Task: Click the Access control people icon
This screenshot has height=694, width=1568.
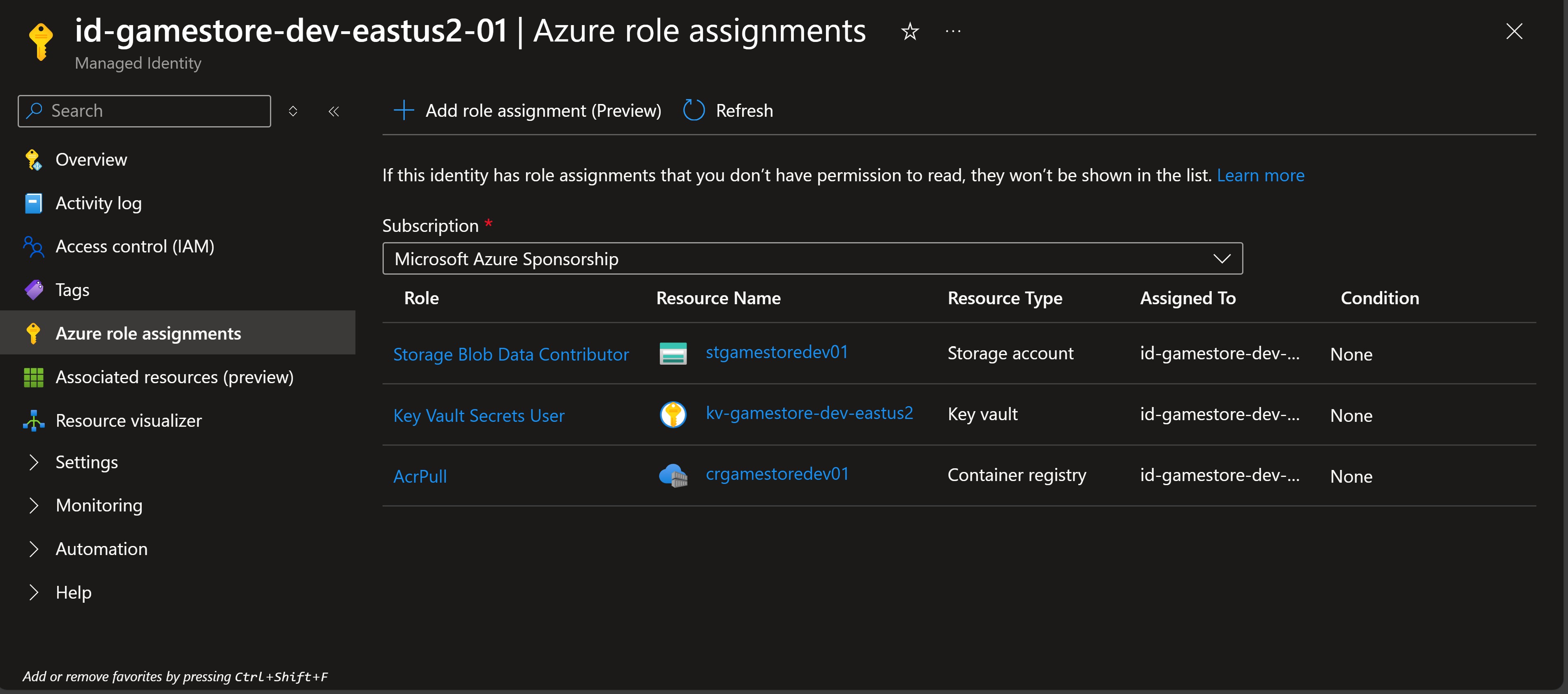Action: coord(33,247)
